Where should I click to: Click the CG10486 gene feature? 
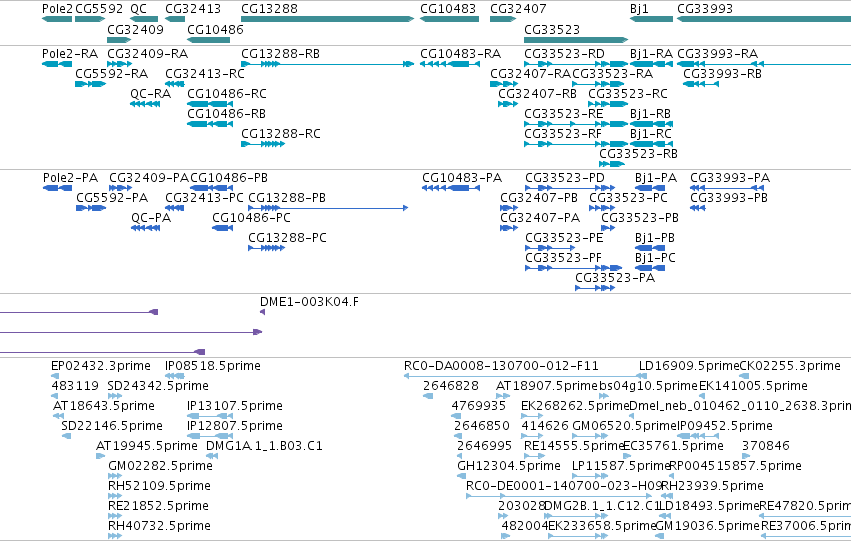click(x=208, y=40)
